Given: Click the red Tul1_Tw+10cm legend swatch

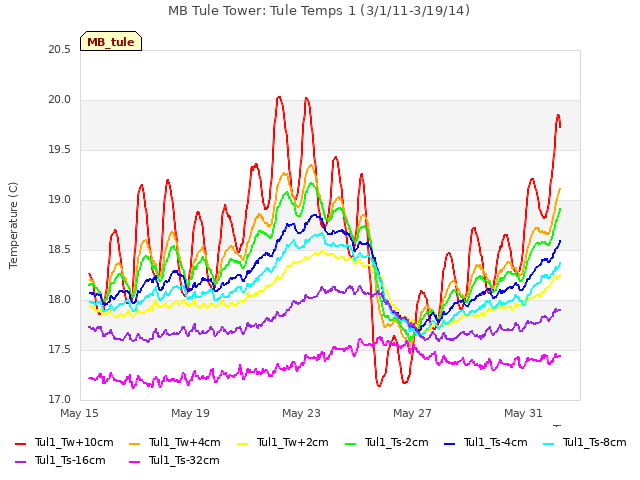Looking at the screenshot, I should coord(20,444).
